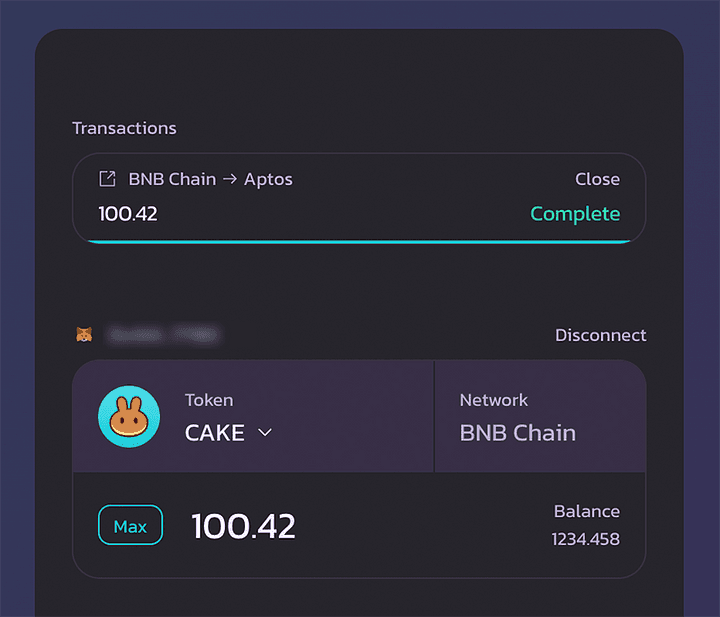The image size is (720, 617).
Task: Click the Complete status label
Action: tap(574, 214)
